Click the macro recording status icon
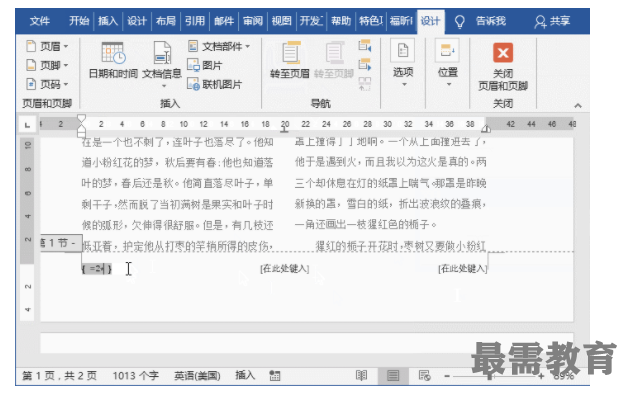623x398 pixels. point(275,376)
